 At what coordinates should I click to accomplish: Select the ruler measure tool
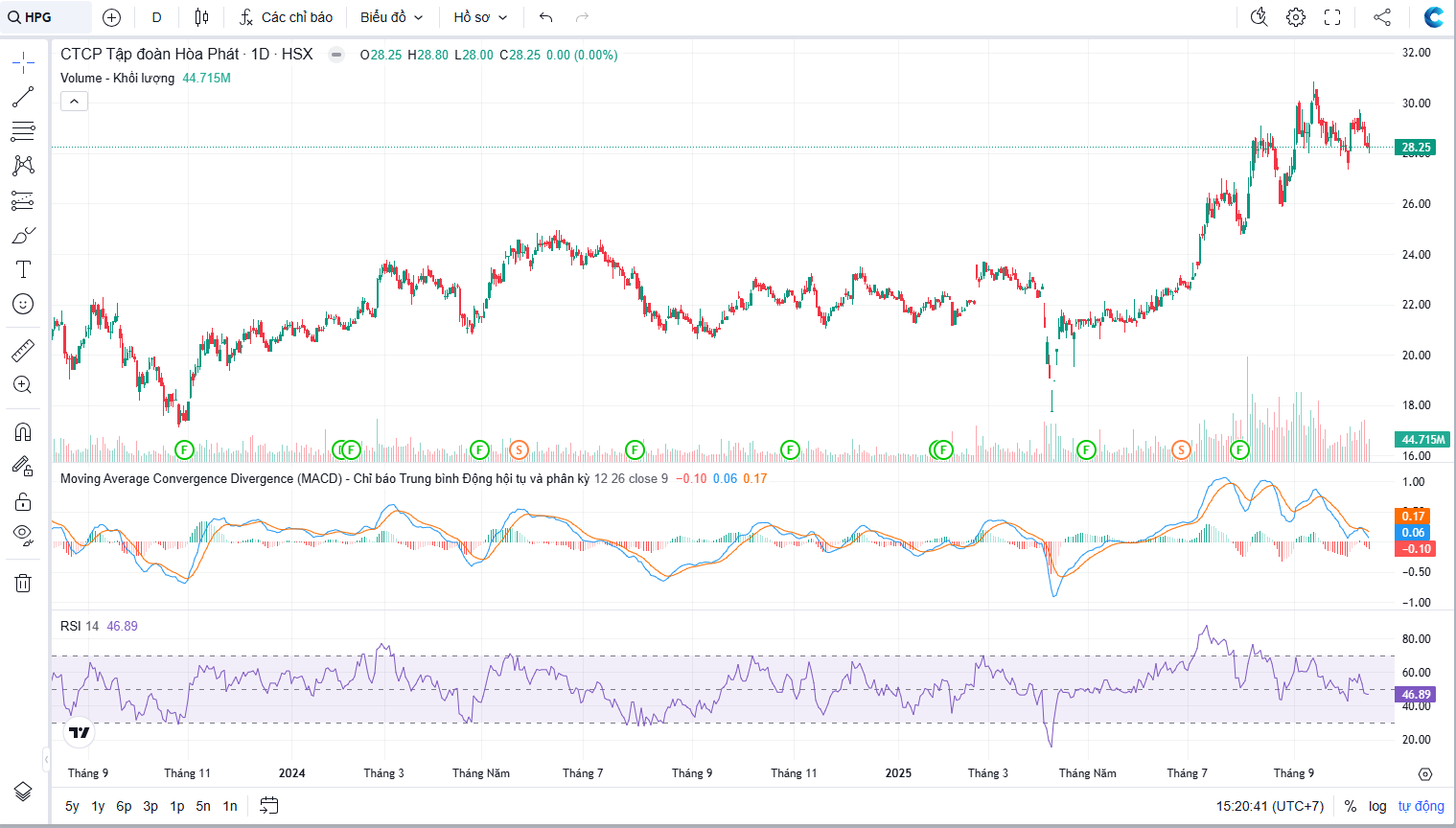[x=23, y=351]
